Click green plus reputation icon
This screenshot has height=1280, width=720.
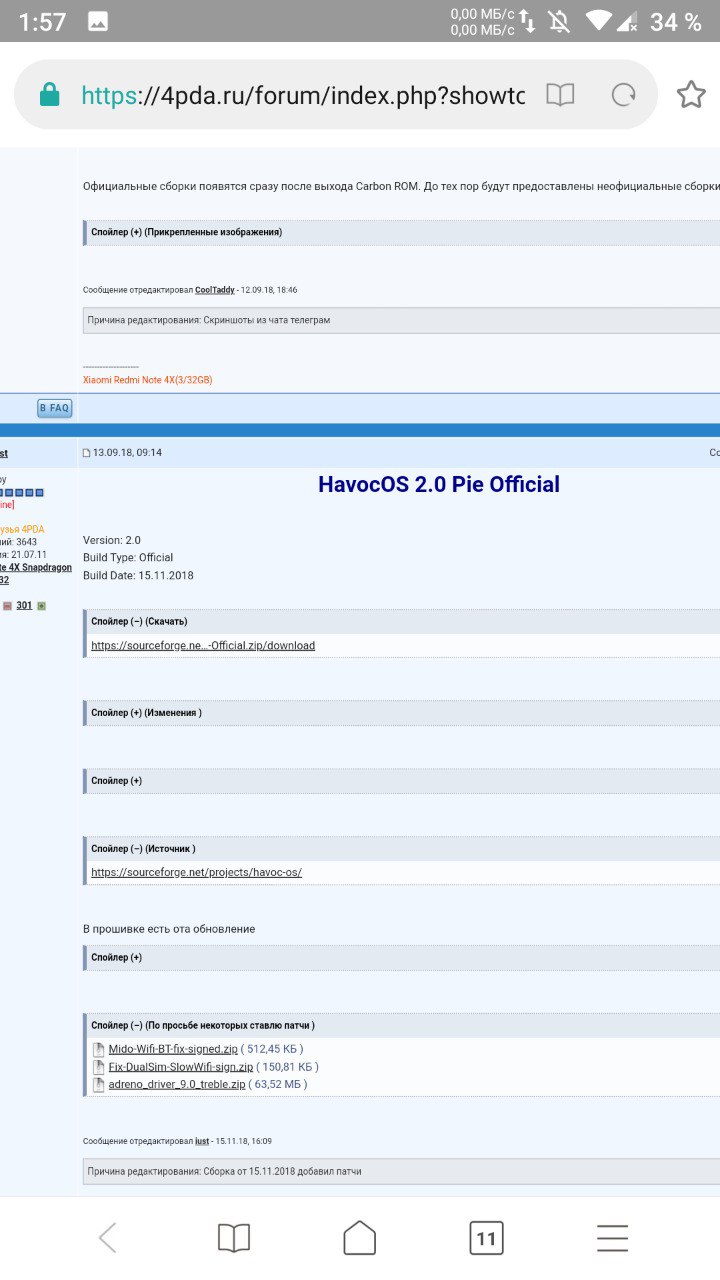click(41, 606)
